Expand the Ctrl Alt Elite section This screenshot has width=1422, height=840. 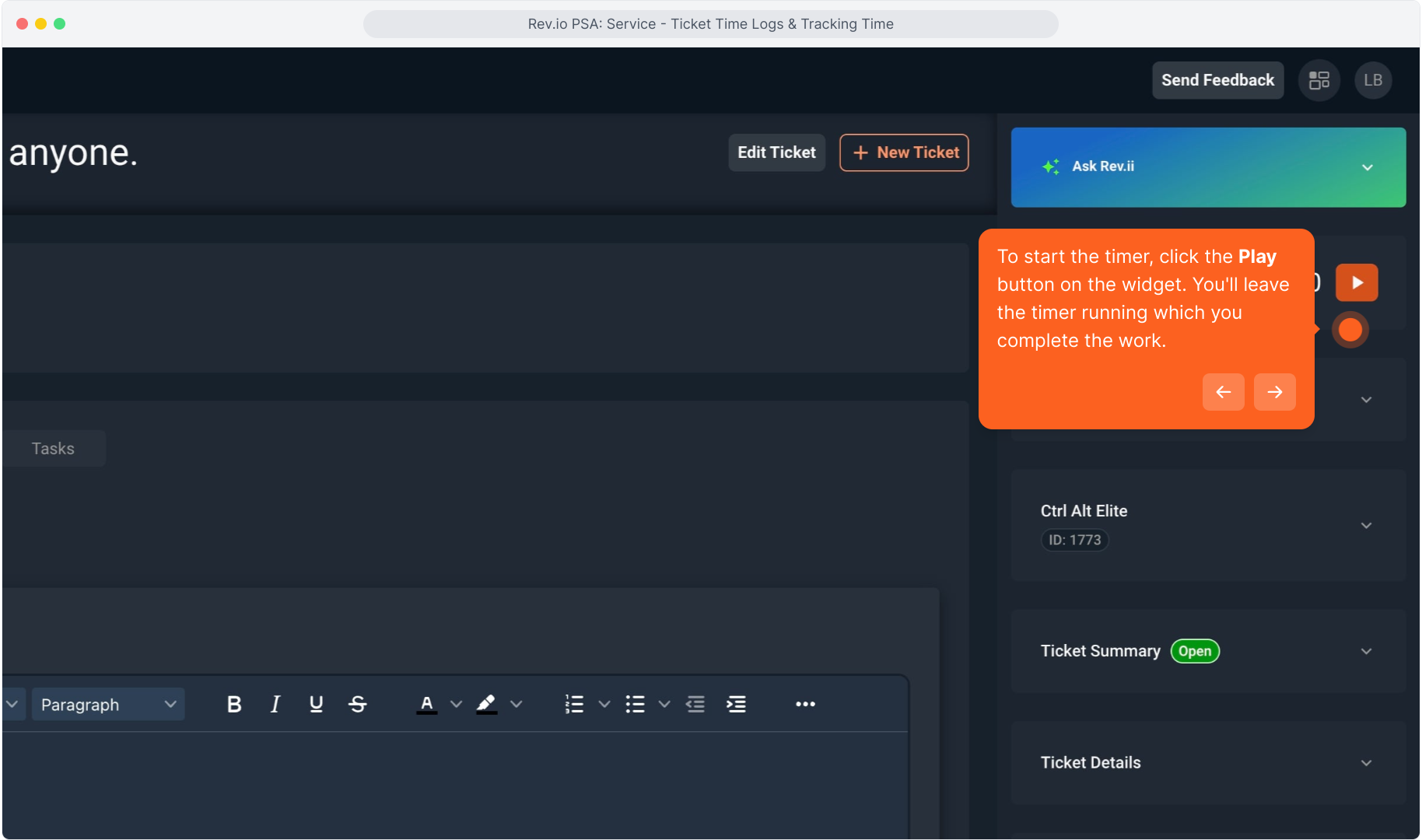coord(1366,526)
